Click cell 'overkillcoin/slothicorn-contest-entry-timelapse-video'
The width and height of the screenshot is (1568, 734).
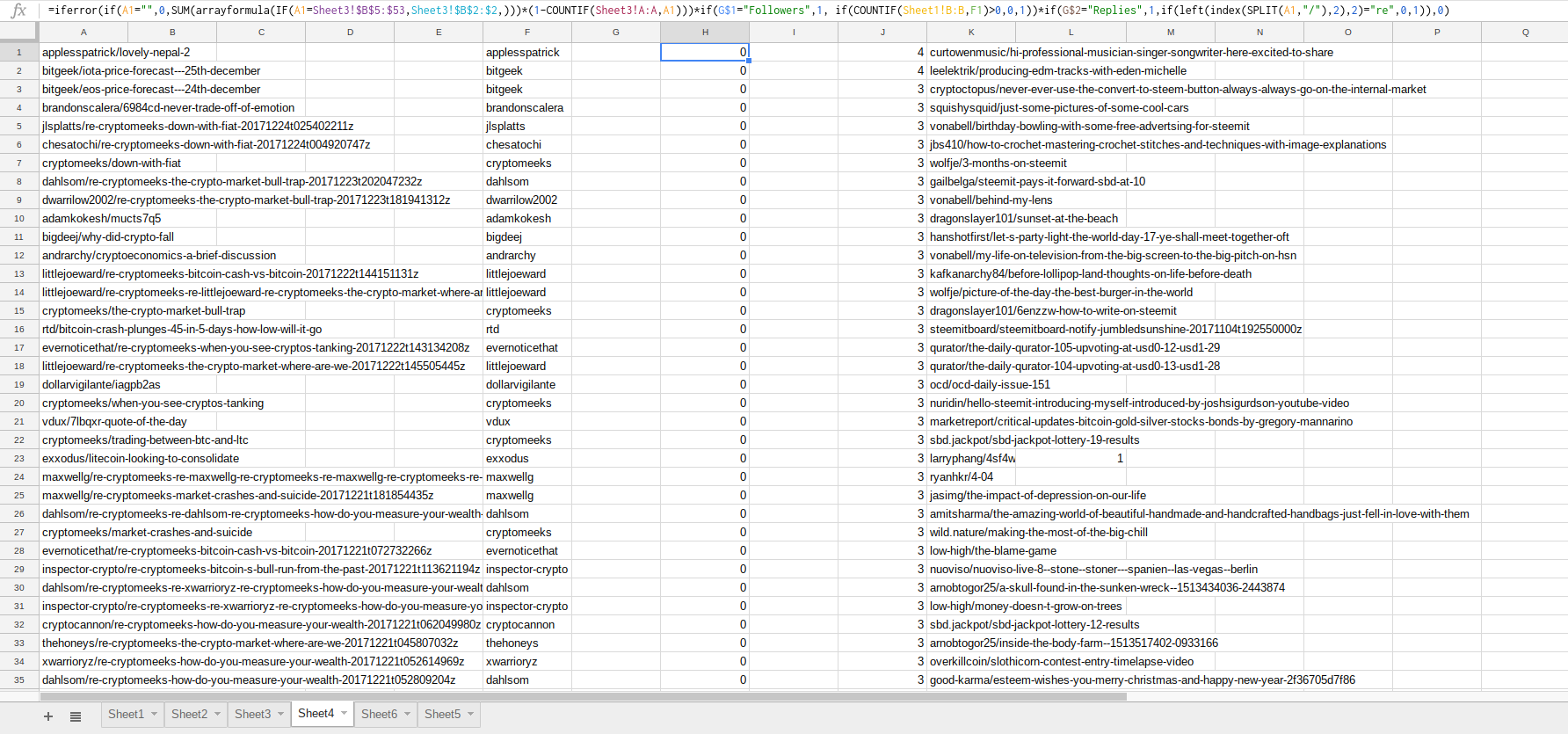click(x=1062, y=661)
